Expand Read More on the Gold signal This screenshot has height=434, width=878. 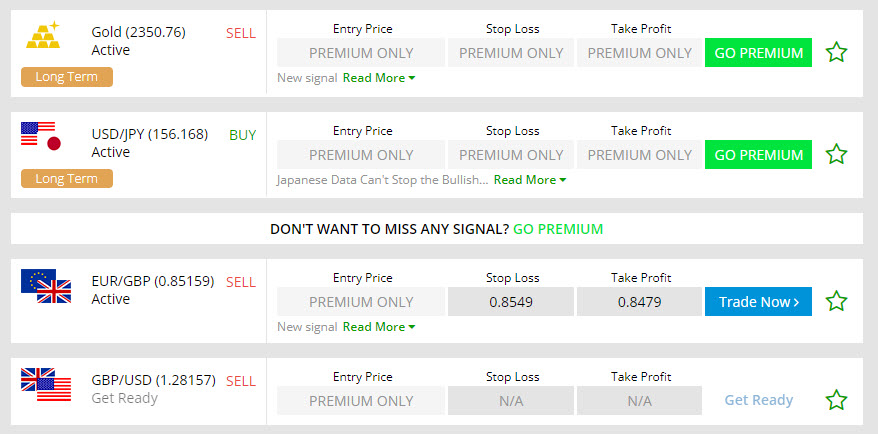coord(378,78)
